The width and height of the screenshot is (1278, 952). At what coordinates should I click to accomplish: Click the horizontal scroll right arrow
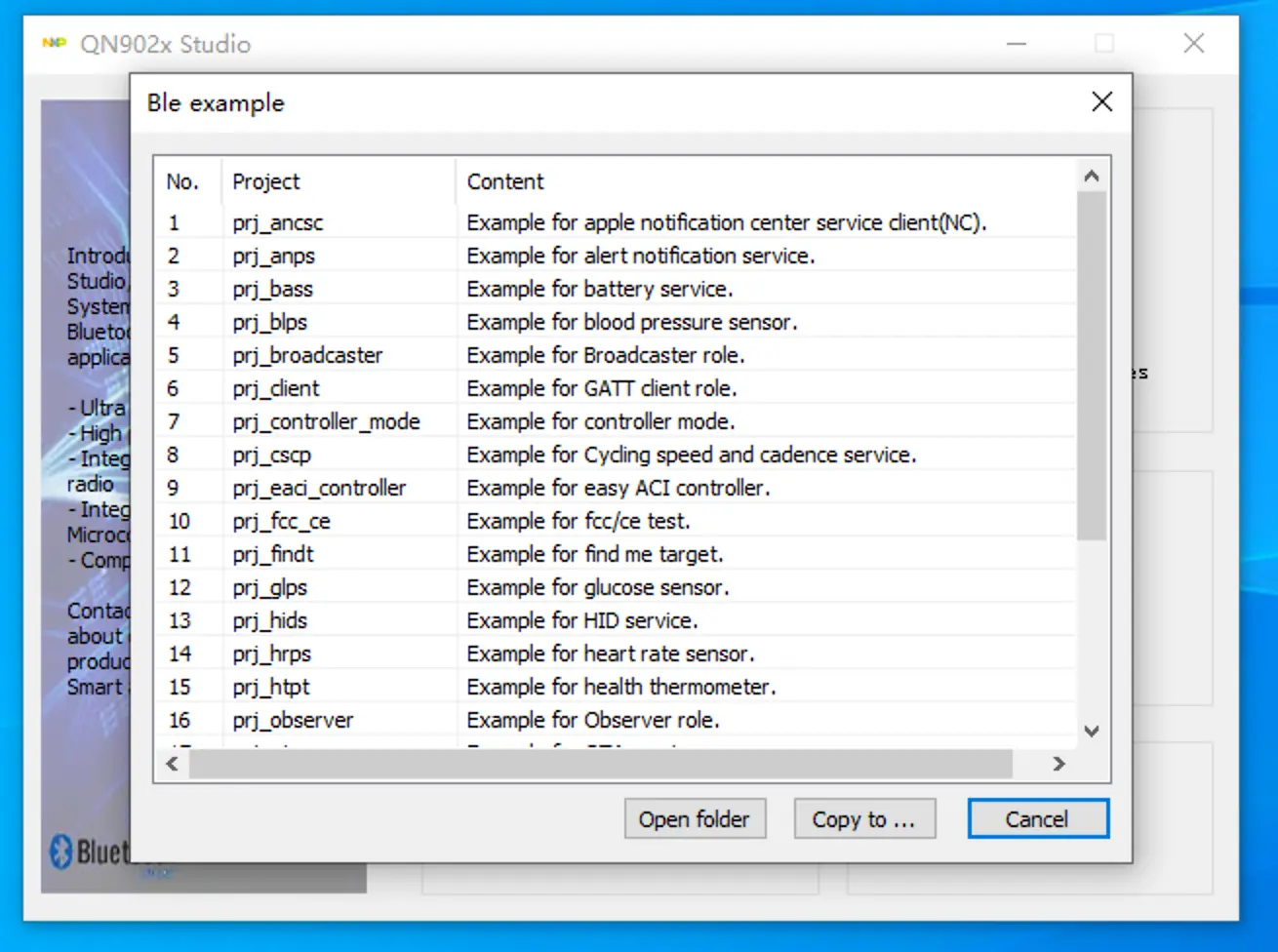pyautogui.click(x=1059, y=764)
